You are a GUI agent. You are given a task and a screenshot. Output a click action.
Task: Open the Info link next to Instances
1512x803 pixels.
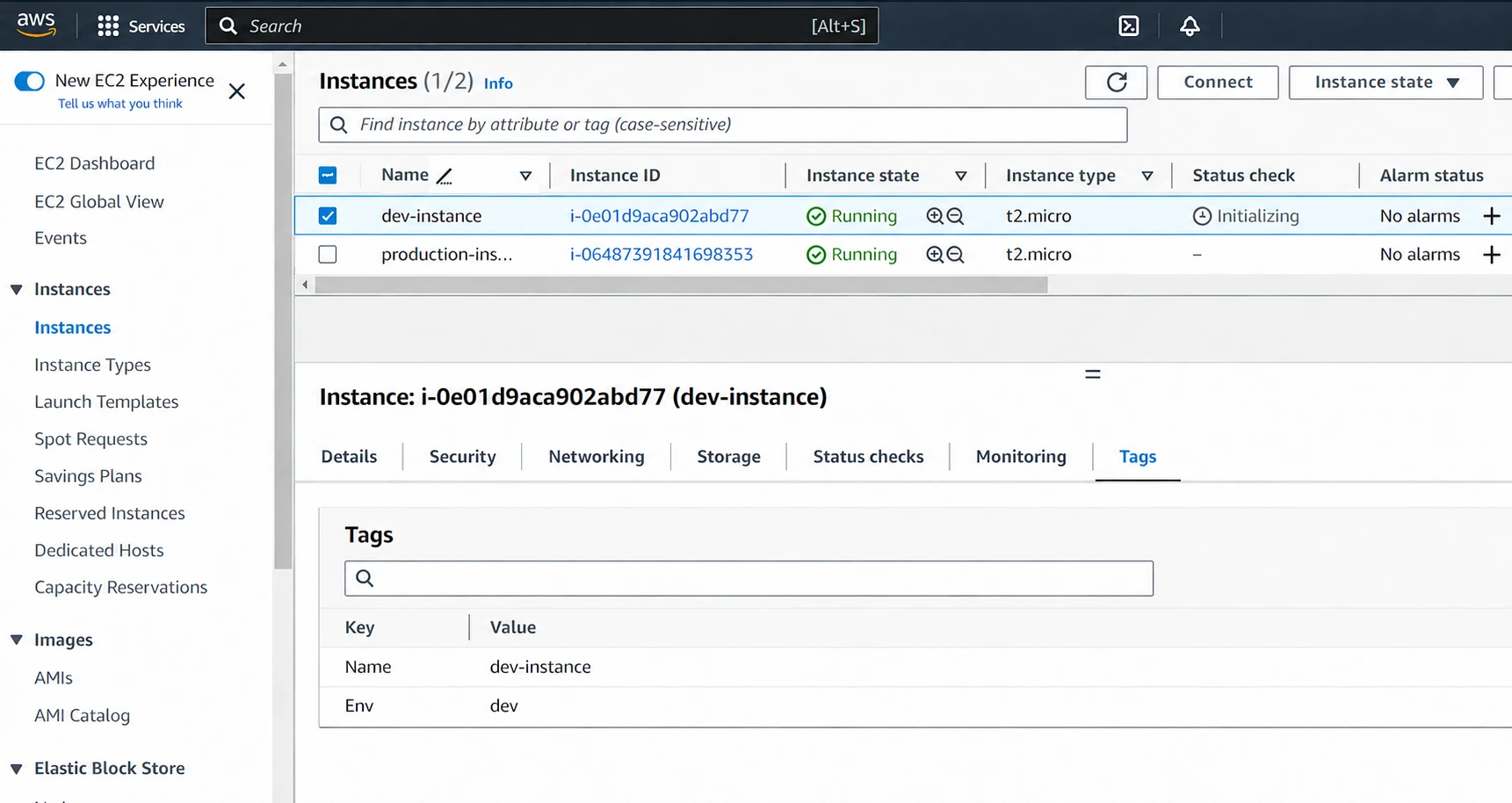[498, 83]
